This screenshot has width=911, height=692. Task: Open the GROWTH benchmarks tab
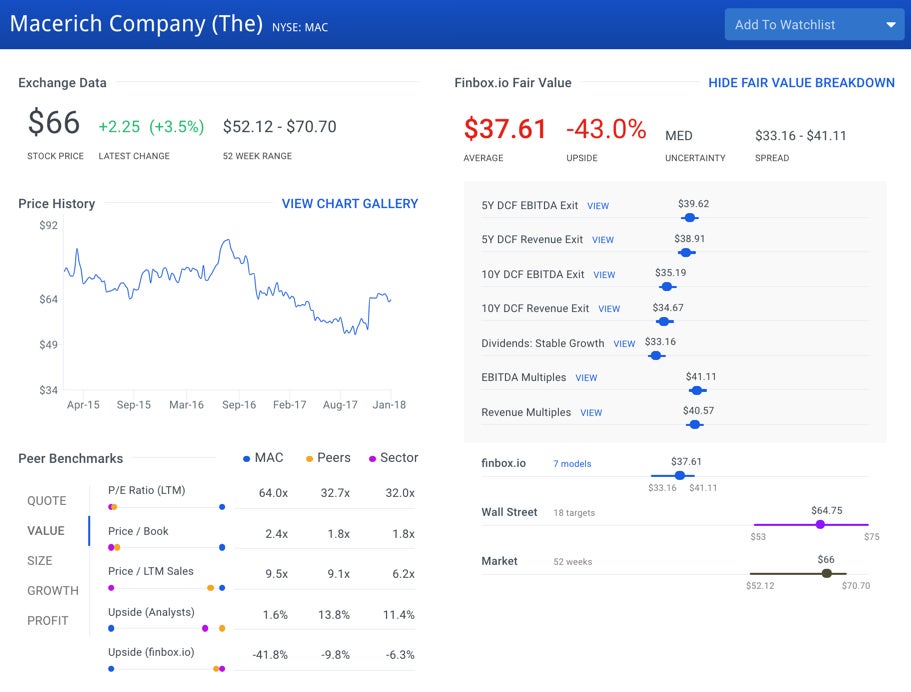53,591
